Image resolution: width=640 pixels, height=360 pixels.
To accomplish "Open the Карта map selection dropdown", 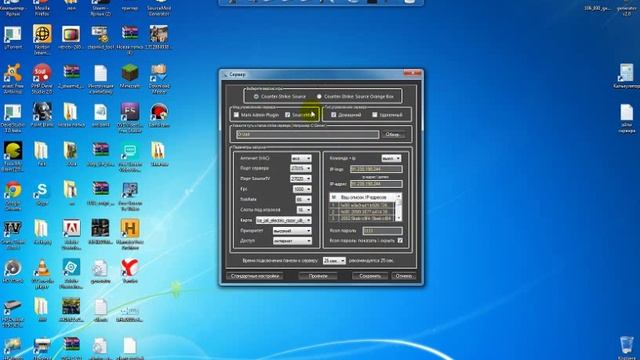I will (284, 220).
